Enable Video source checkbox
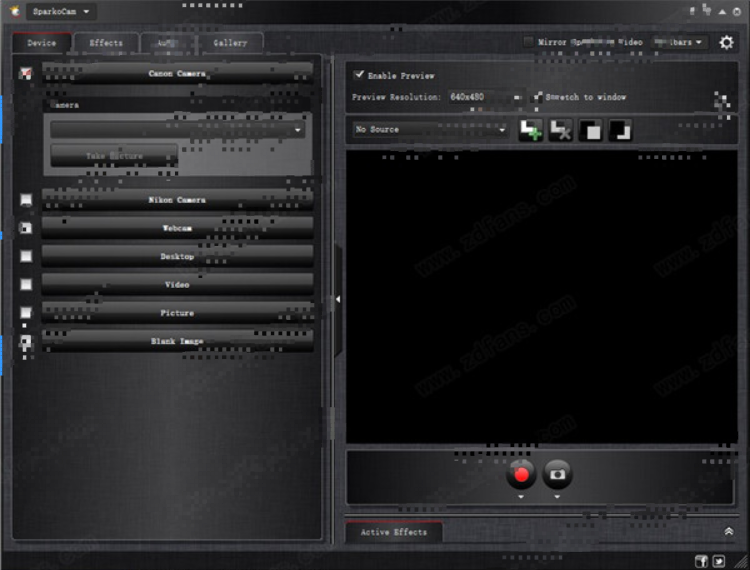This screenshot has width=750, height=570. pyautogui.click(x=26, y=284)
